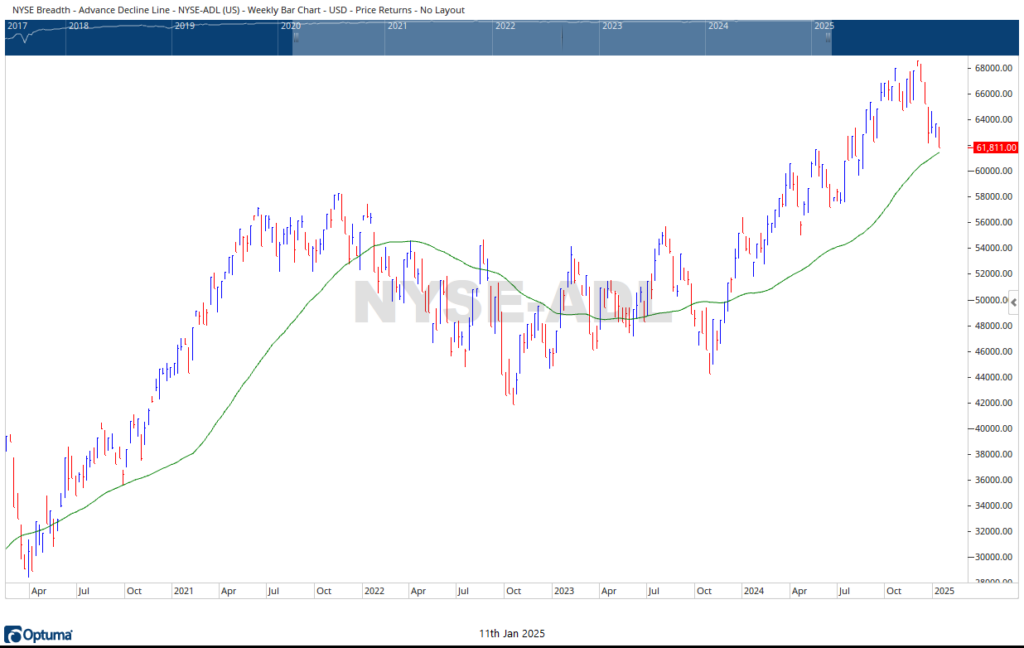Click the 2023 label on the date axis
Screen dimensions: 1024x648
coord(564,591)
